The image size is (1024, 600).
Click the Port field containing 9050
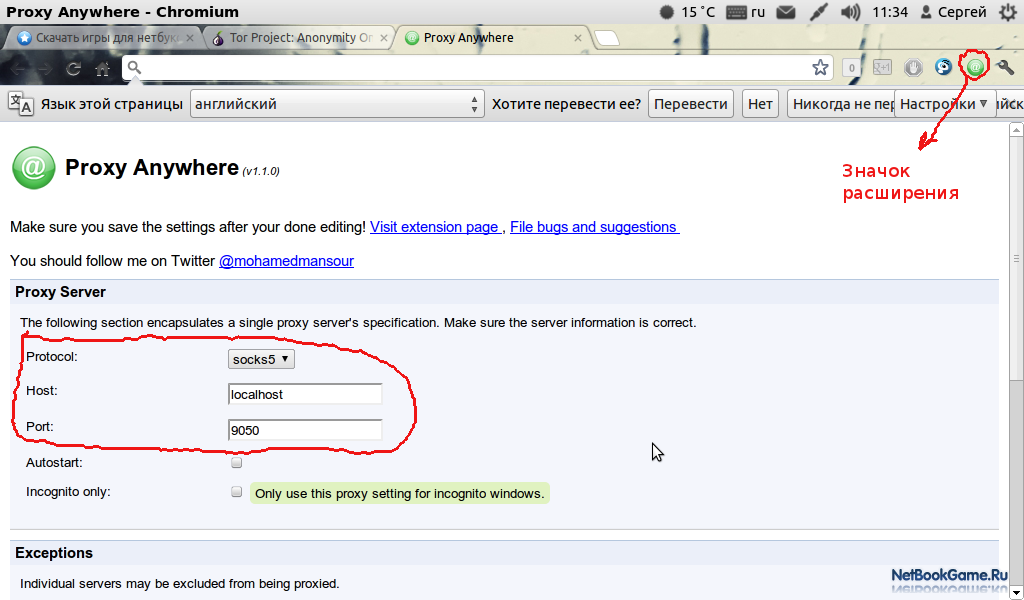(305, 430)
